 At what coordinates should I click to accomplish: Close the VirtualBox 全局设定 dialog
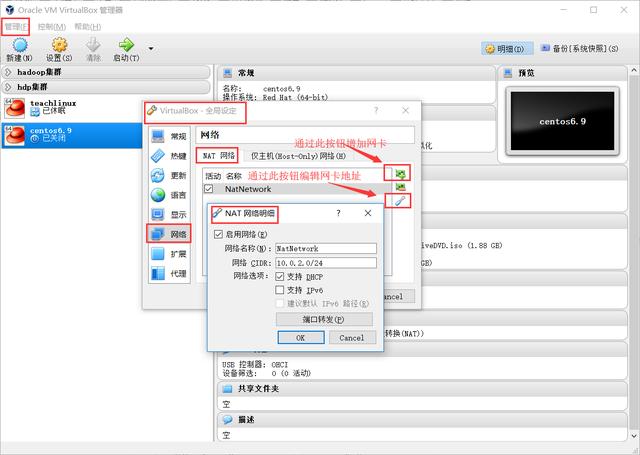[405, 110]
